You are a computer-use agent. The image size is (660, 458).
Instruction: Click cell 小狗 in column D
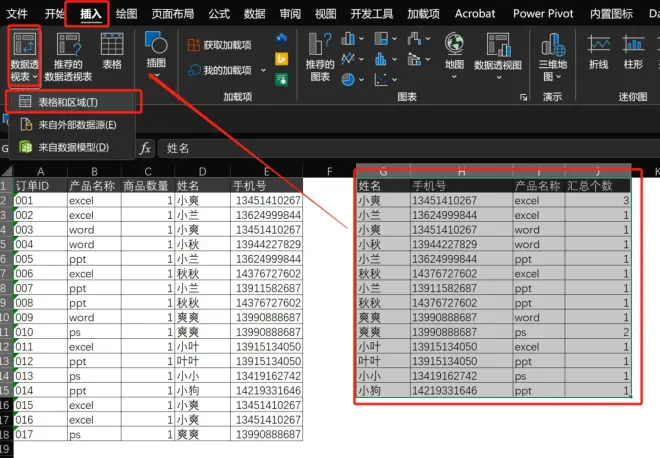(x=202, y=391)
